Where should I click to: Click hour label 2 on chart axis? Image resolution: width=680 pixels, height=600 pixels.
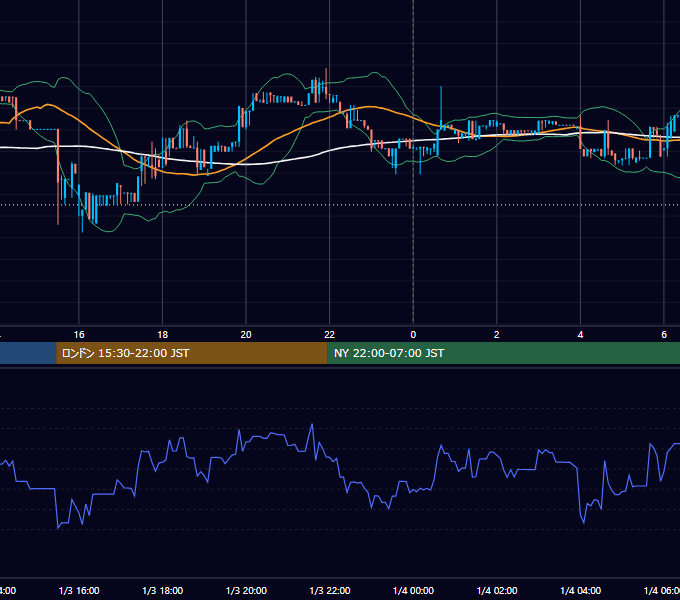497,334
